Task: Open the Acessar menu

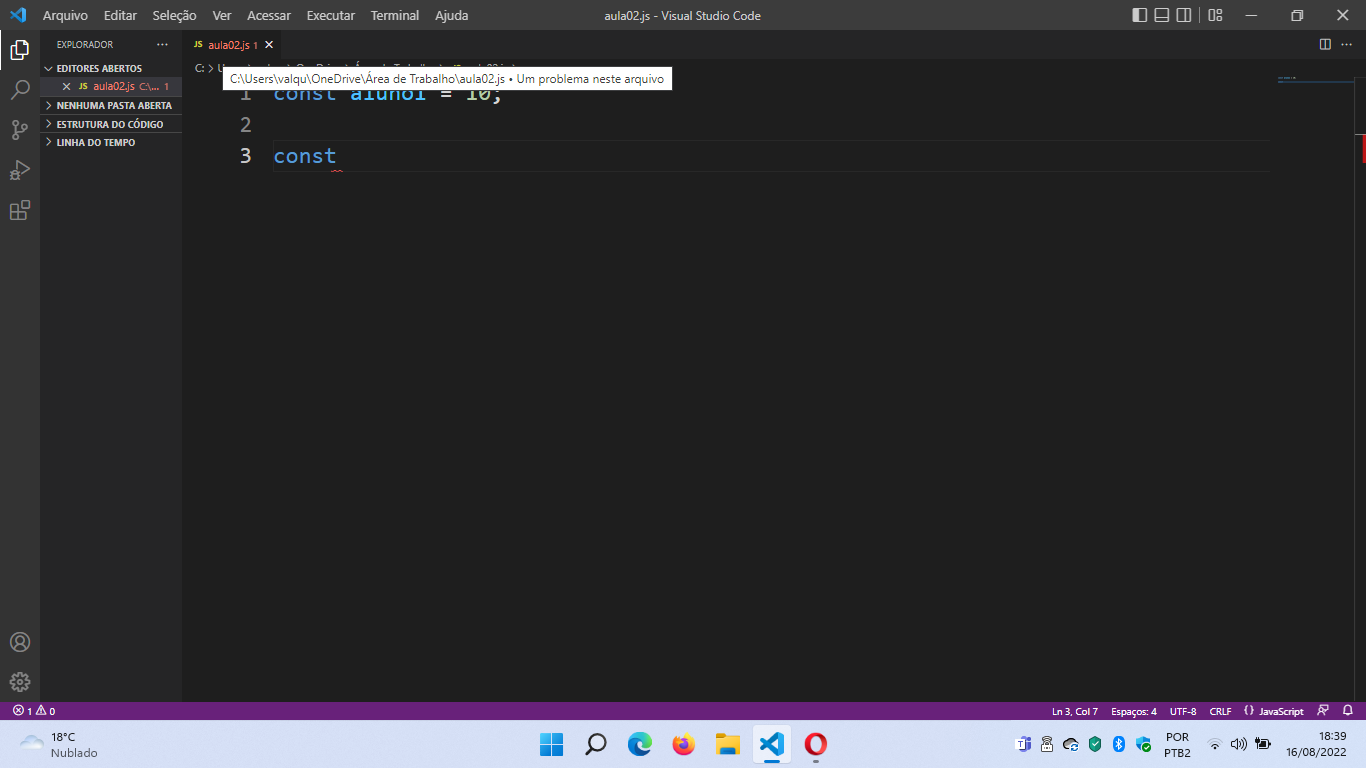Action: 269,15
